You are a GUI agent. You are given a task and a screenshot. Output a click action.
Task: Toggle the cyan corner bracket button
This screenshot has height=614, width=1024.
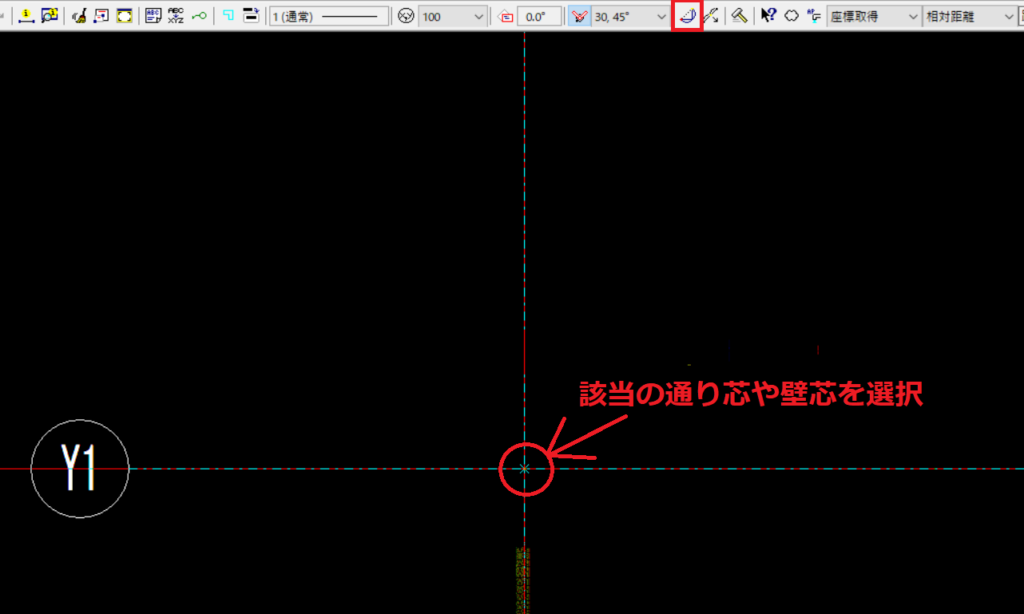tap(229, 16)
